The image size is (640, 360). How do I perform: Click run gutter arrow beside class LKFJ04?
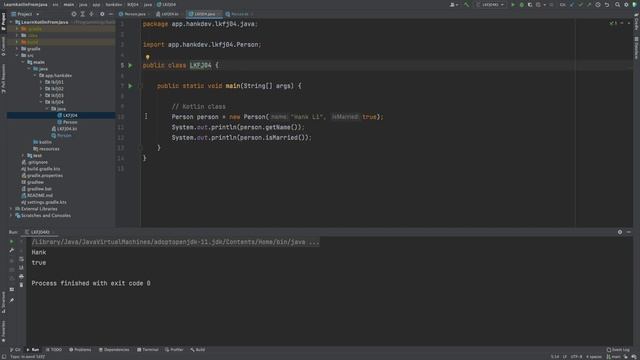130,65
